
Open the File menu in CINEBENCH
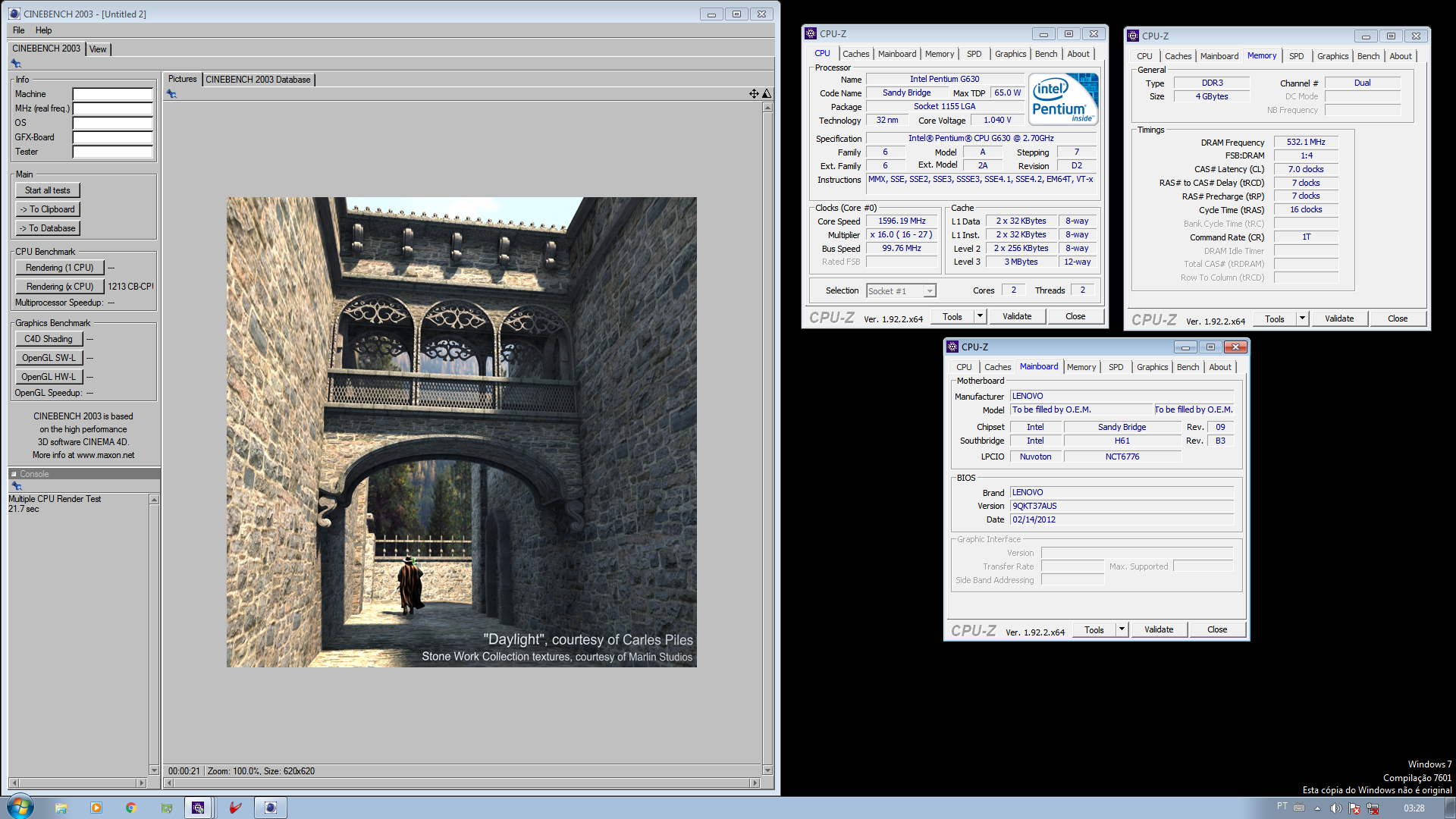[19, 30]
